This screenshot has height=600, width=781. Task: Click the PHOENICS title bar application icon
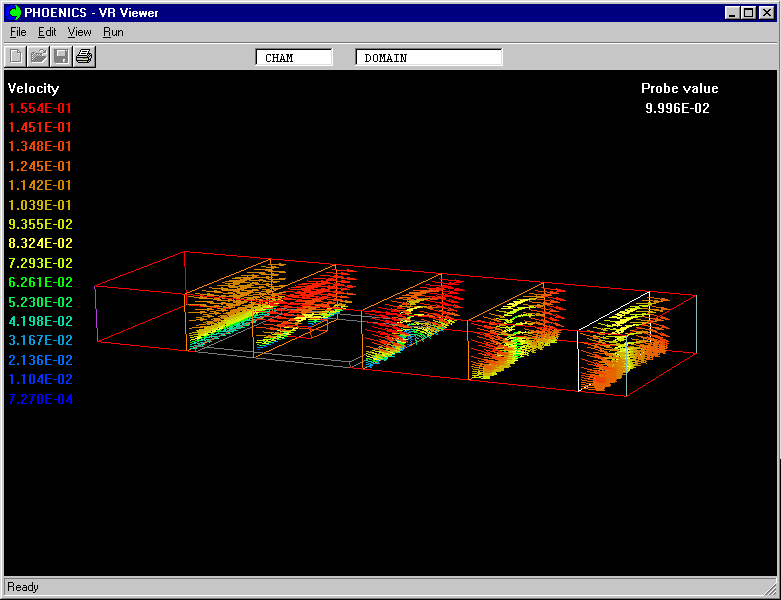tap(14, 13)
